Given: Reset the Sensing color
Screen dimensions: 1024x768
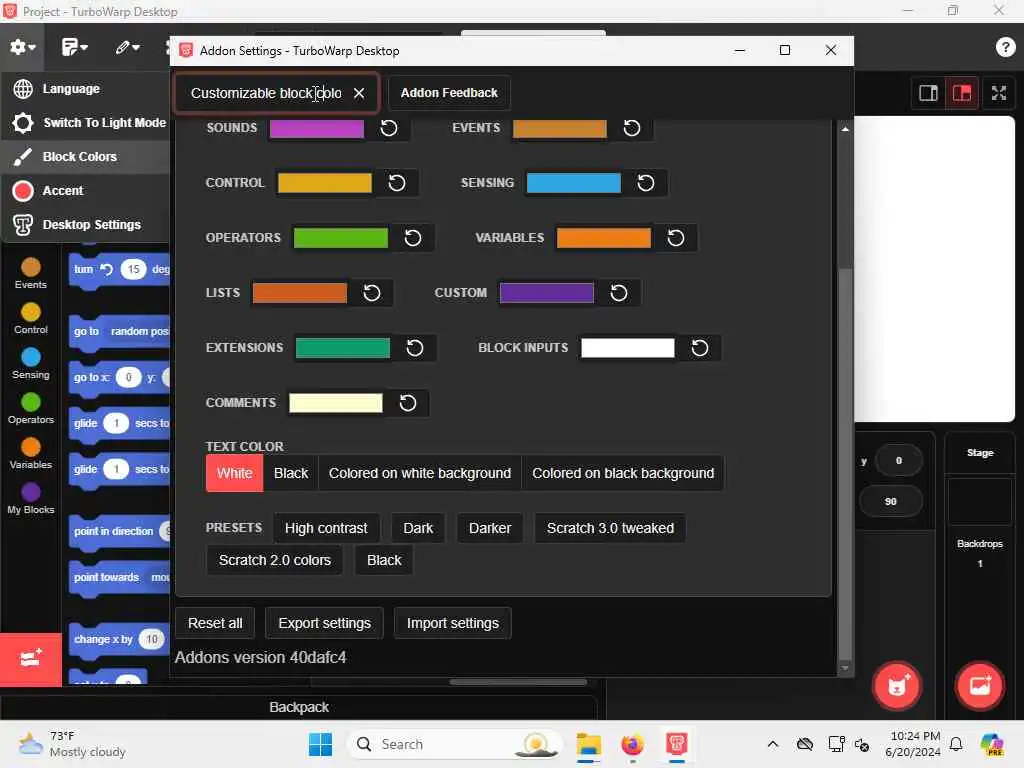Looking at the screenshot, I should [x=645, y=183].
